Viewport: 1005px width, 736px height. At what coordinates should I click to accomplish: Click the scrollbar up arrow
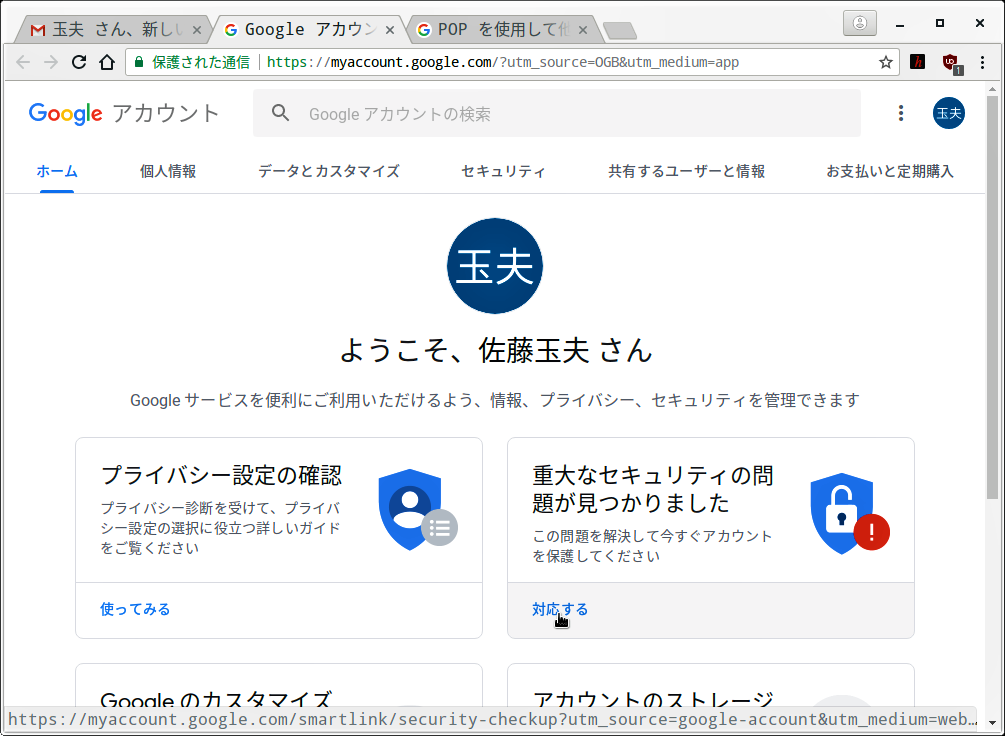tap(992, 89)
